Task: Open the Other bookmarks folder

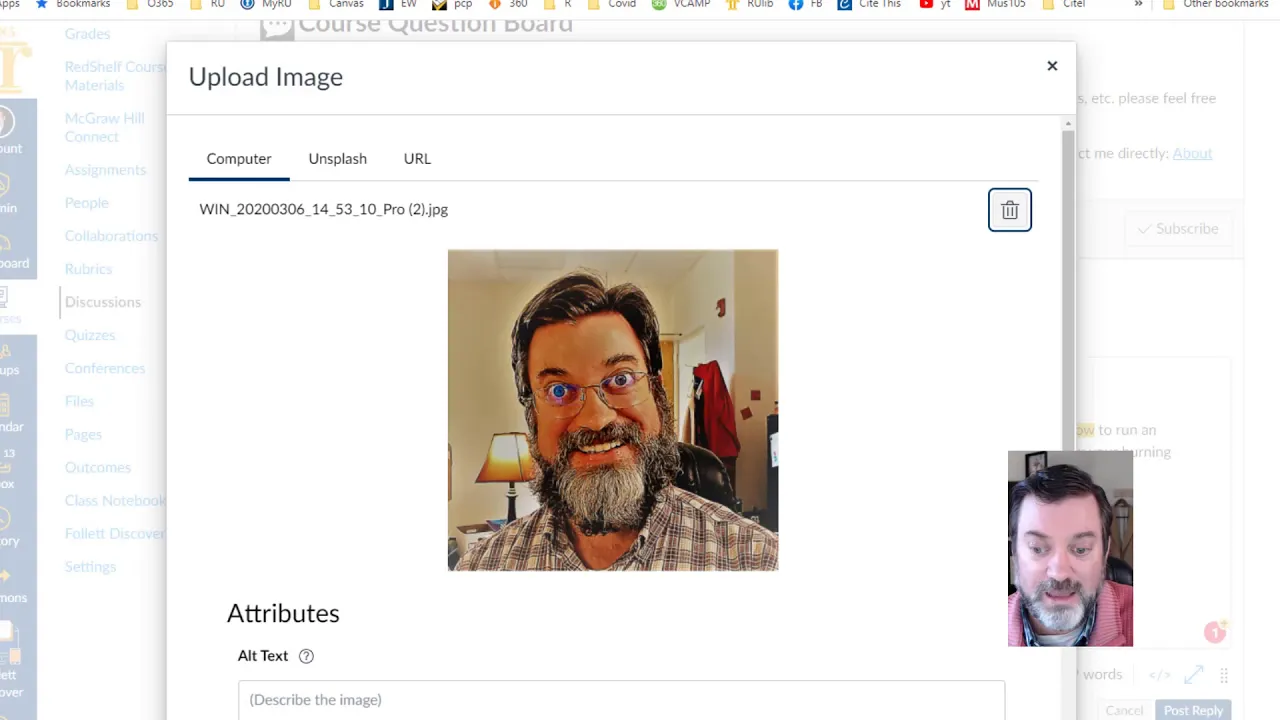Action: point(1216,4)
